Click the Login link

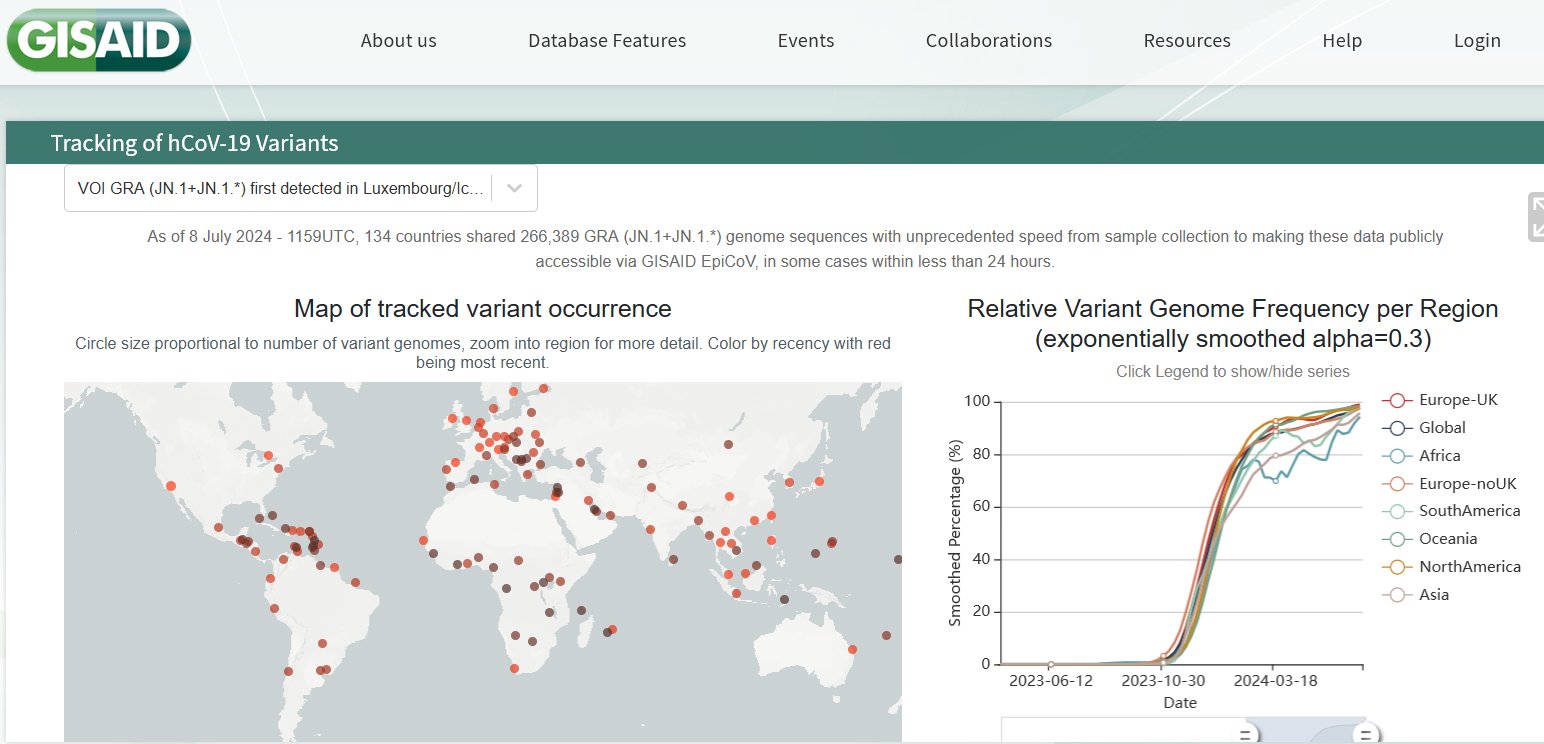(x=1477, y=41)
